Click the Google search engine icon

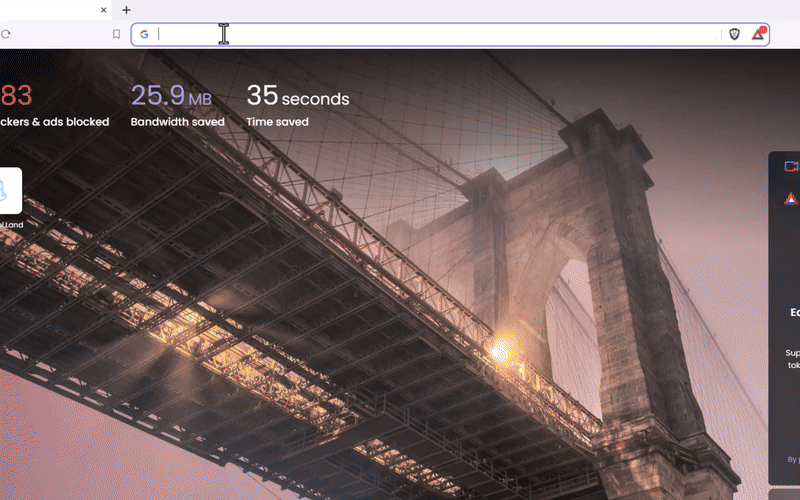(144, 34)
